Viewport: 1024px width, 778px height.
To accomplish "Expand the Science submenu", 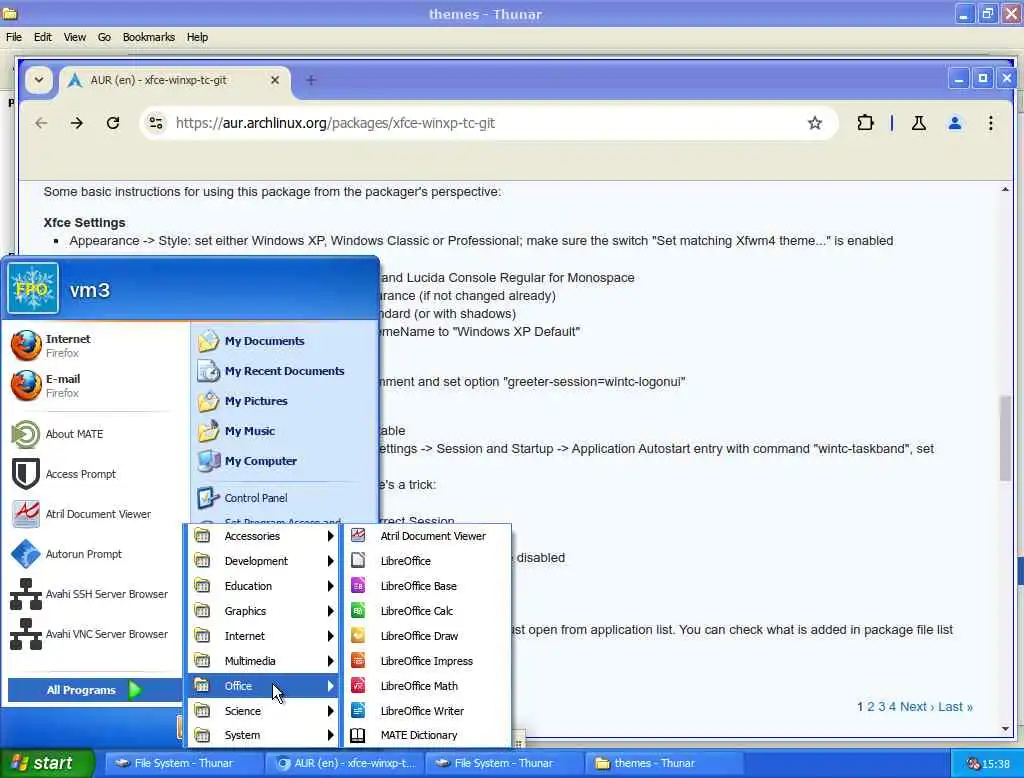I will tap(263, 711).
